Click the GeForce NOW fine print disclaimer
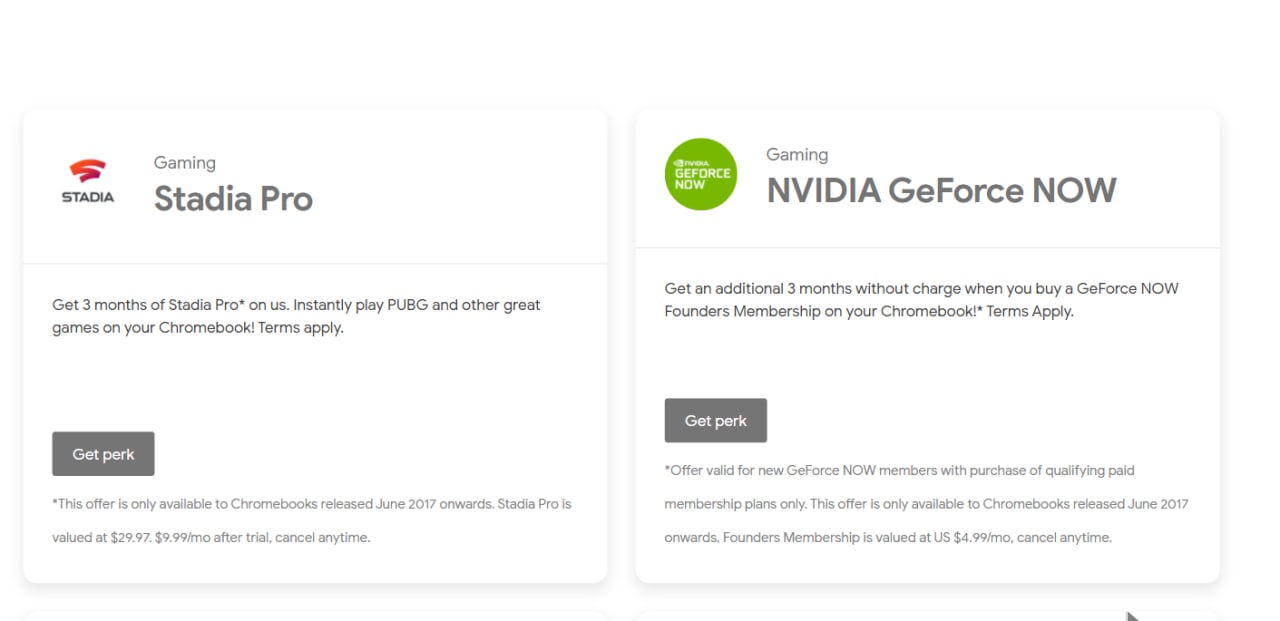 926,504
